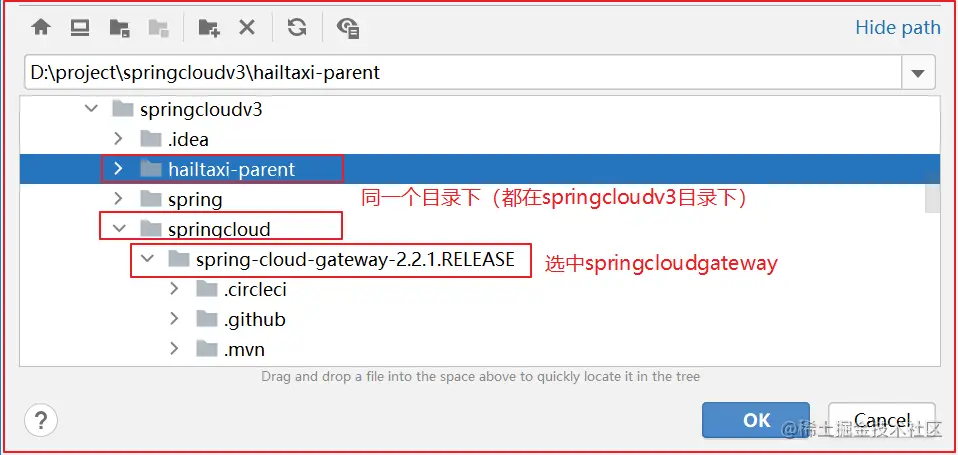Click the Module directory icon
This screenshot has width=958, height=455.
tap(158, 27)
